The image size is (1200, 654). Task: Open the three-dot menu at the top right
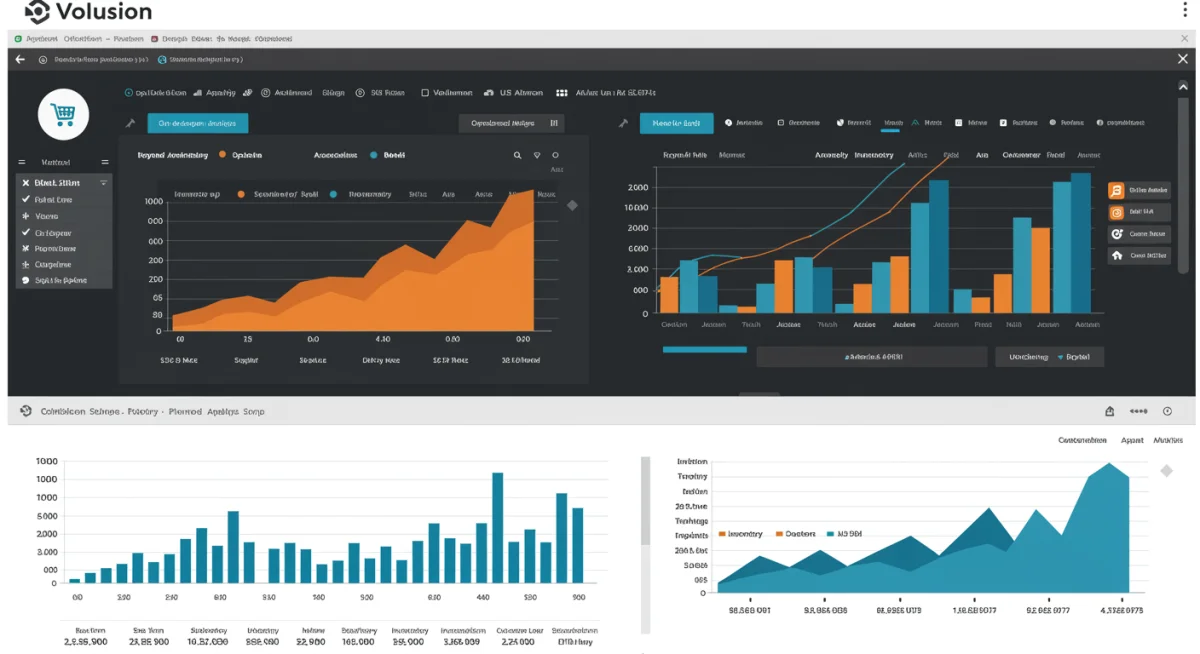pyautogui.click(x=1185, y=9)
